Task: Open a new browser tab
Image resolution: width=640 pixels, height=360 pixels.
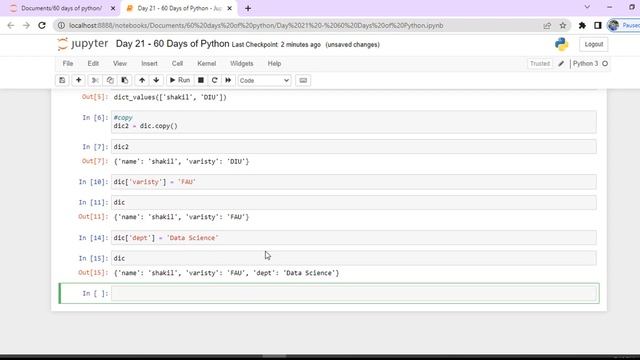Action: [x=248, y=8]
